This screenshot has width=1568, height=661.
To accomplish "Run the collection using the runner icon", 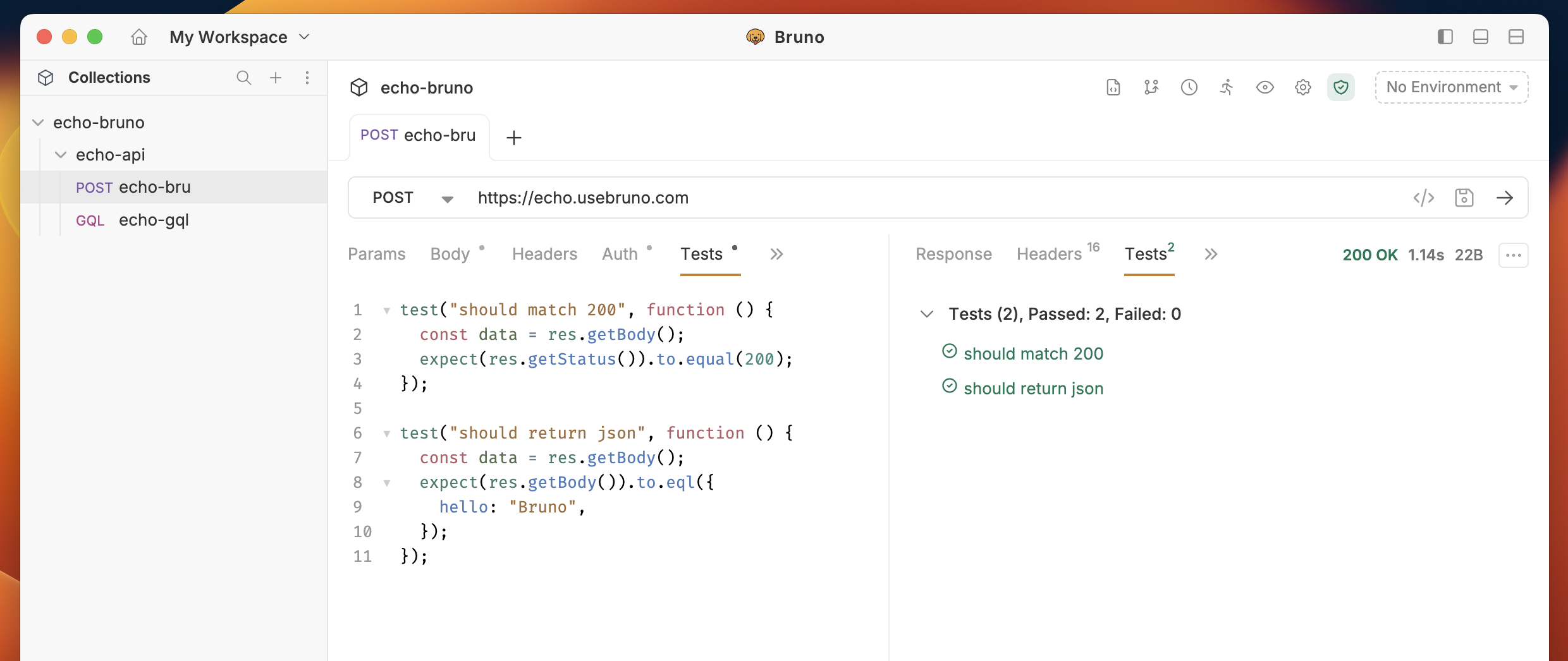I will pos(1227,87).
